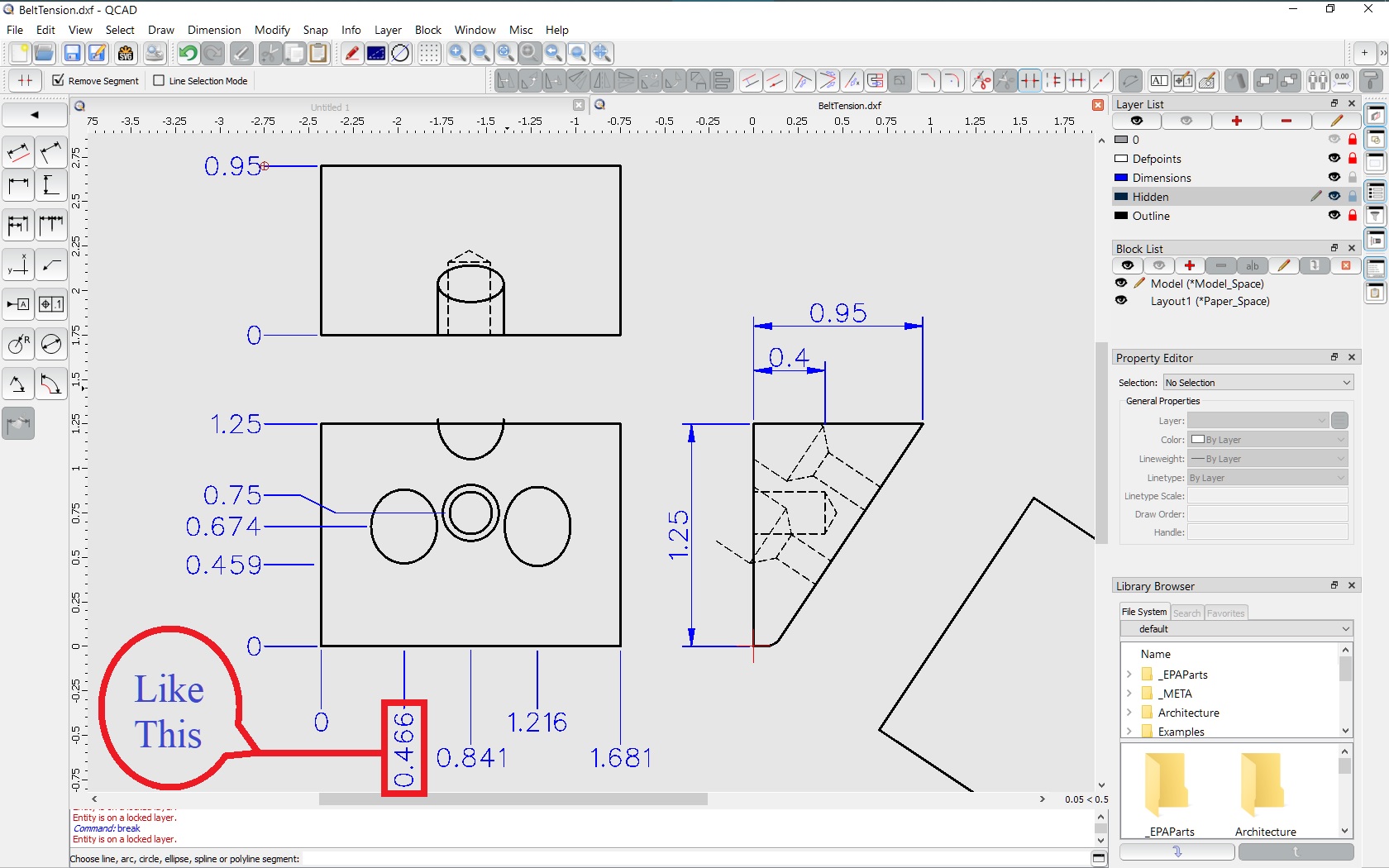This screenshot has height=868, width=1389.
Task: Click the text tool icon
Action: click(1159, 81)
